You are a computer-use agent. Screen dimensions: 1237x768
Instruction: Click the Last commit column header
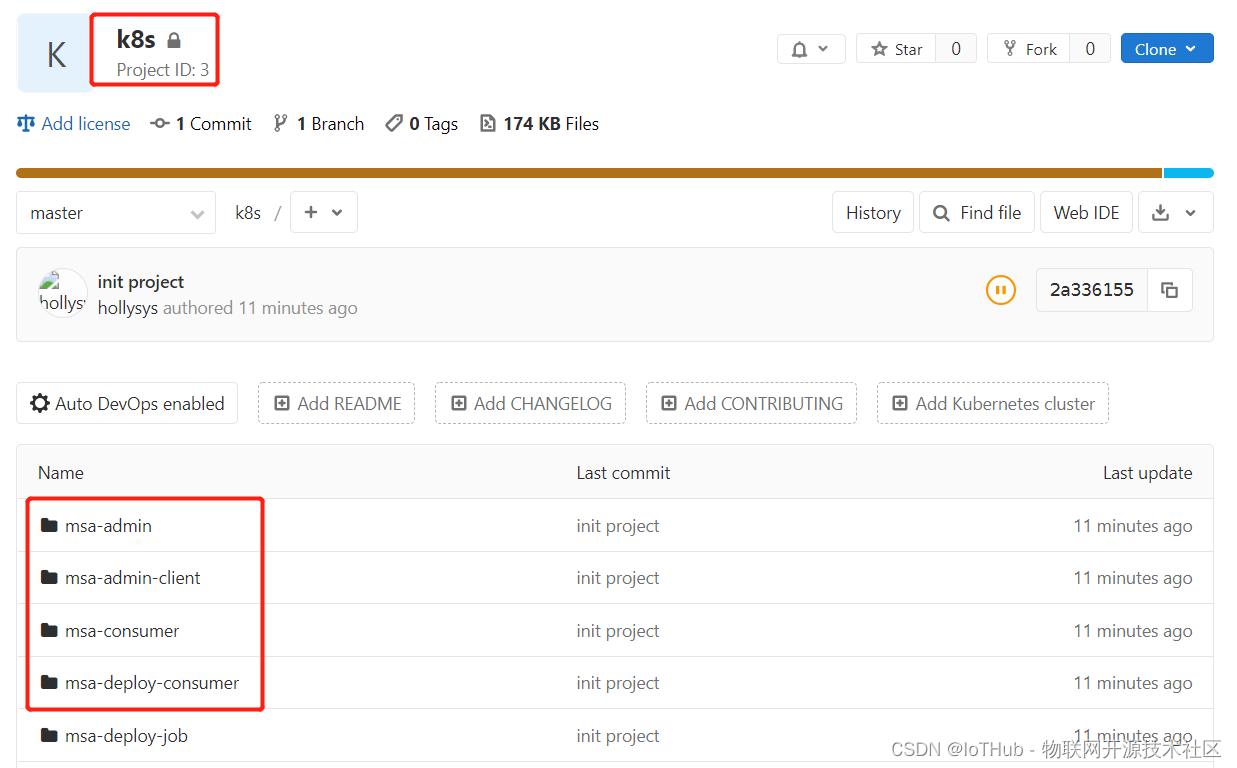[623, 473]
